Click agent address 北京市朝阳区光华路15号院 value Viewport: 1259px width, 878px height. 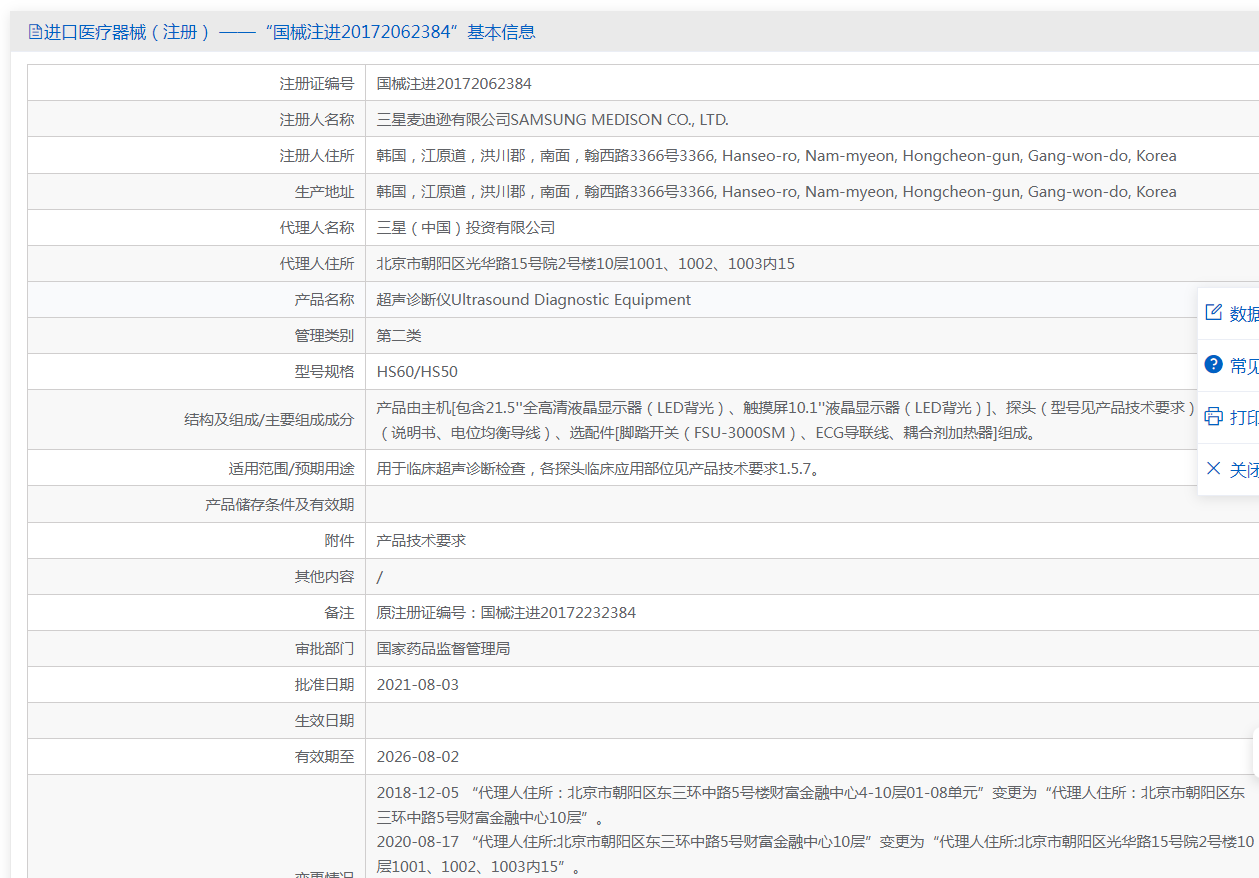coord(585,264)
